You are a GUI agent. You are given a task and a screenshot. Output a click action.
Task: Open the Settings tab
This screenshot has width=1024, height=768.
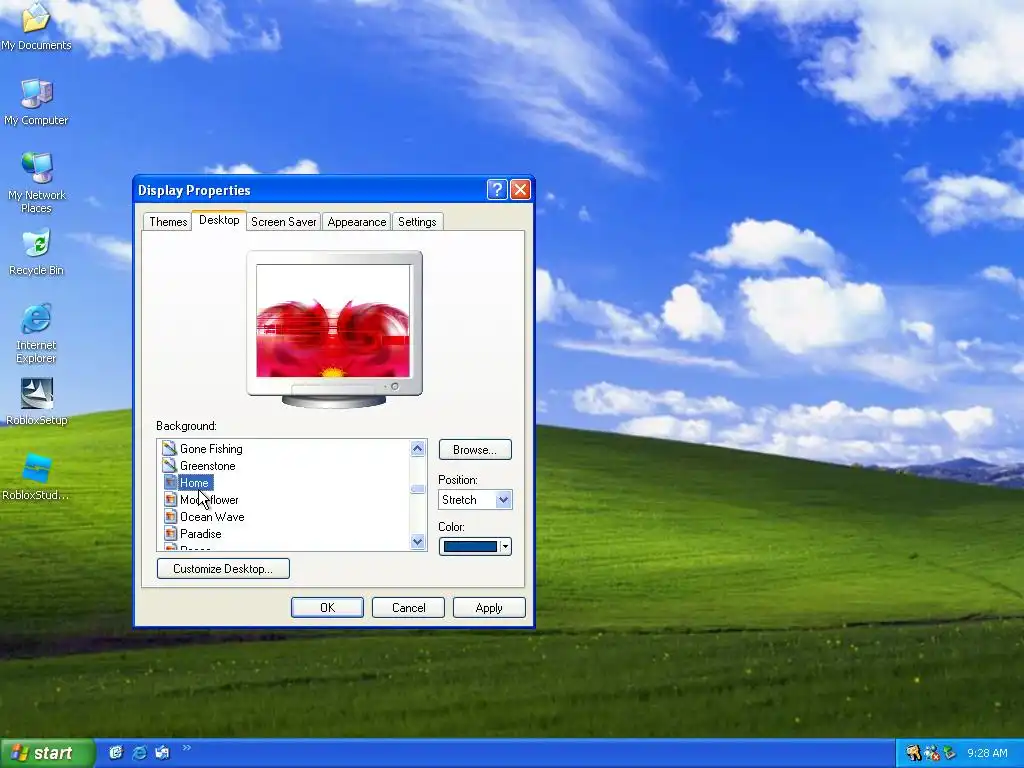pos(417,221)
